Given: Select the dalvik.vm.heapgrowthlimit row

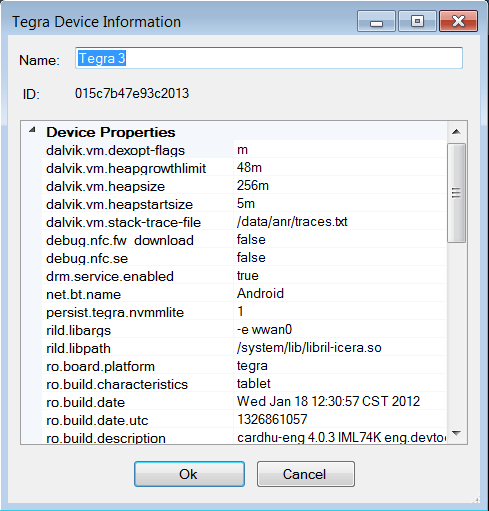Looking at the screenshot, I should coord(244,168).
